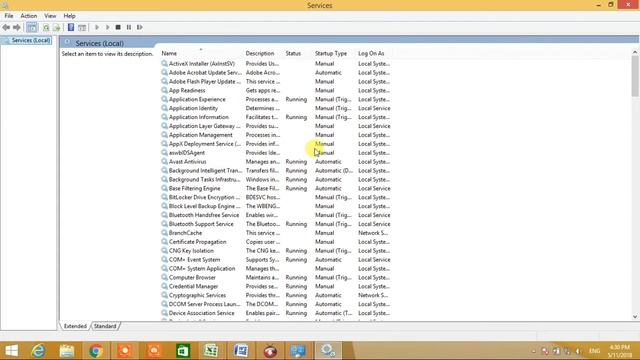Select the Base Filtering Engine service
This screenshot has width=640, height=360.
point(276,189)
